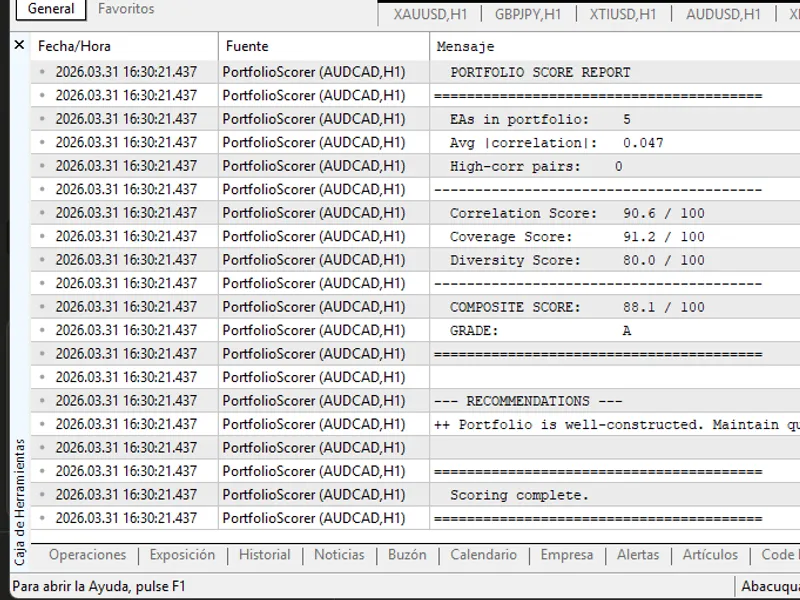
Task: Open the Artículos tab
Action: (x=710, y=555)
